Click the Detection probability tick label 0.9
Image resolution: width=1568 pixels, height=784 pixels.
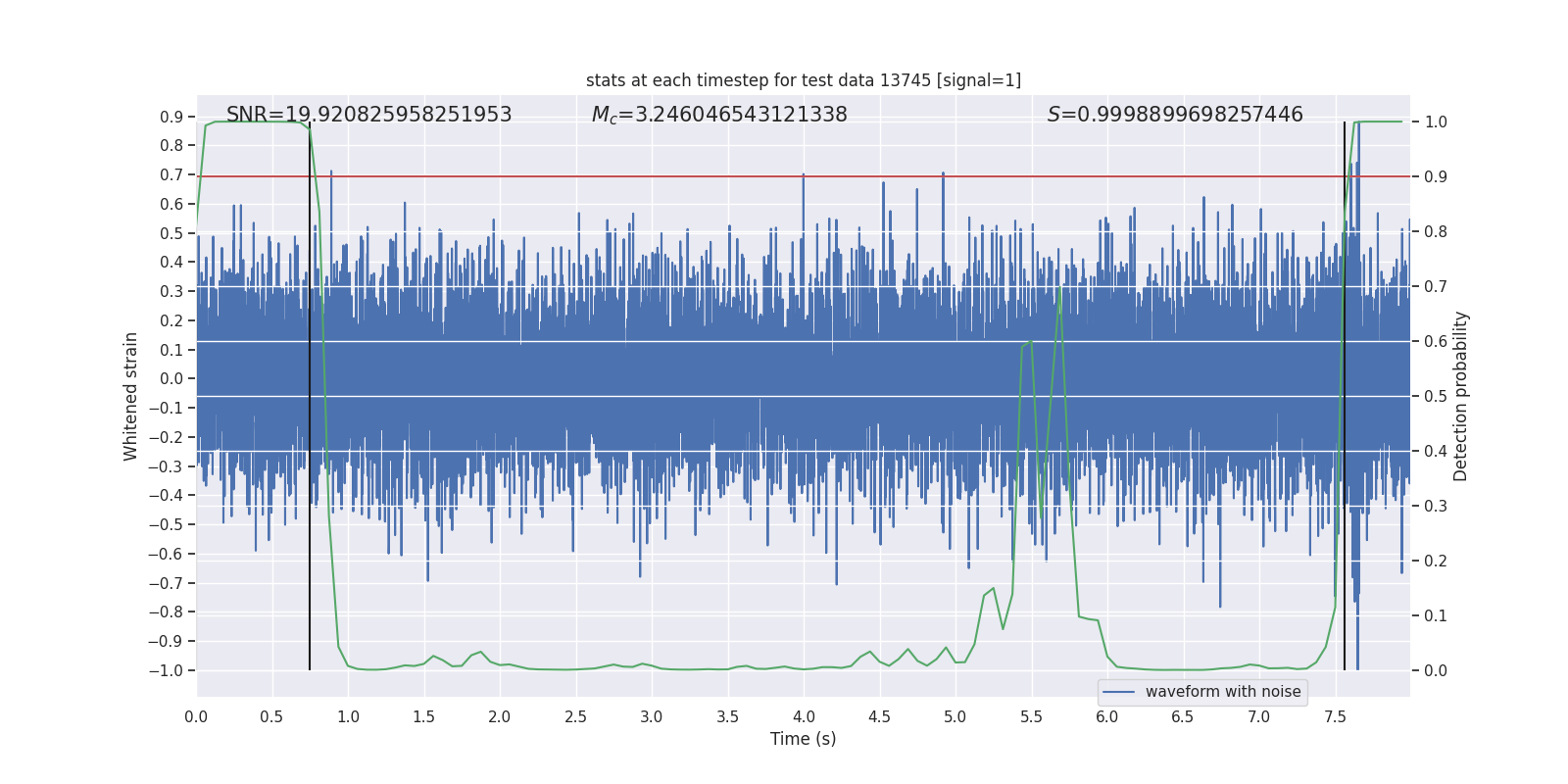tap(1436, 177)
